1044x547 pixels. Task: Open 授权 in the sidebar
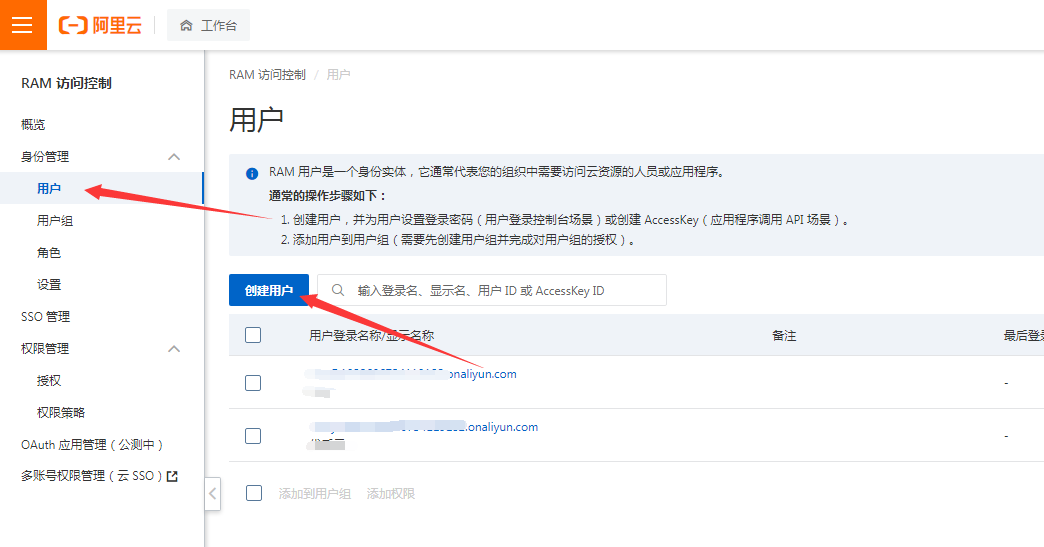pos(49,380)
